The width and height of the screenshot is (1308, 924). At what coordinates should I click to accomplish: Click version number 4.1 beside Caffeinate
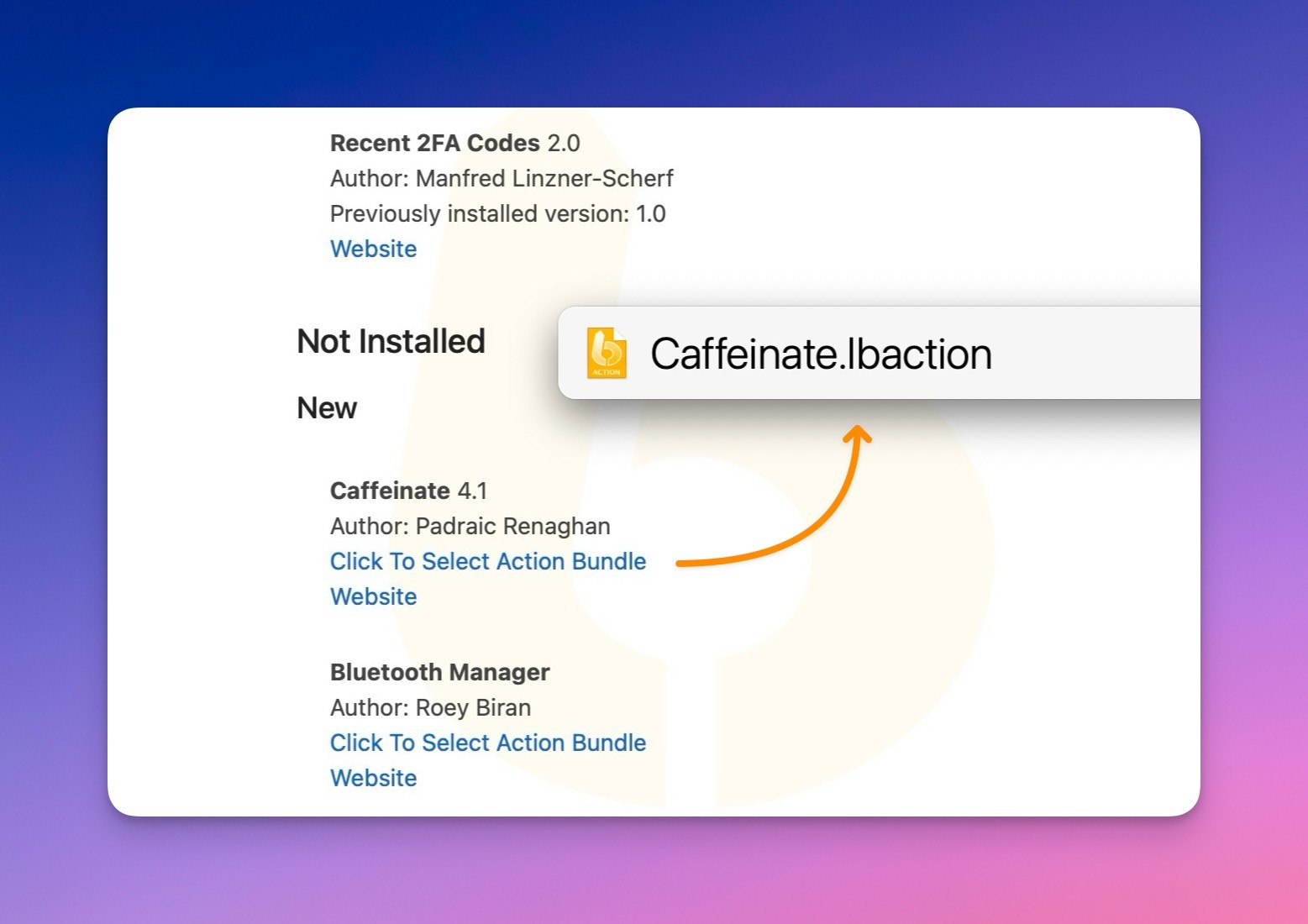(x=472, y=491)
